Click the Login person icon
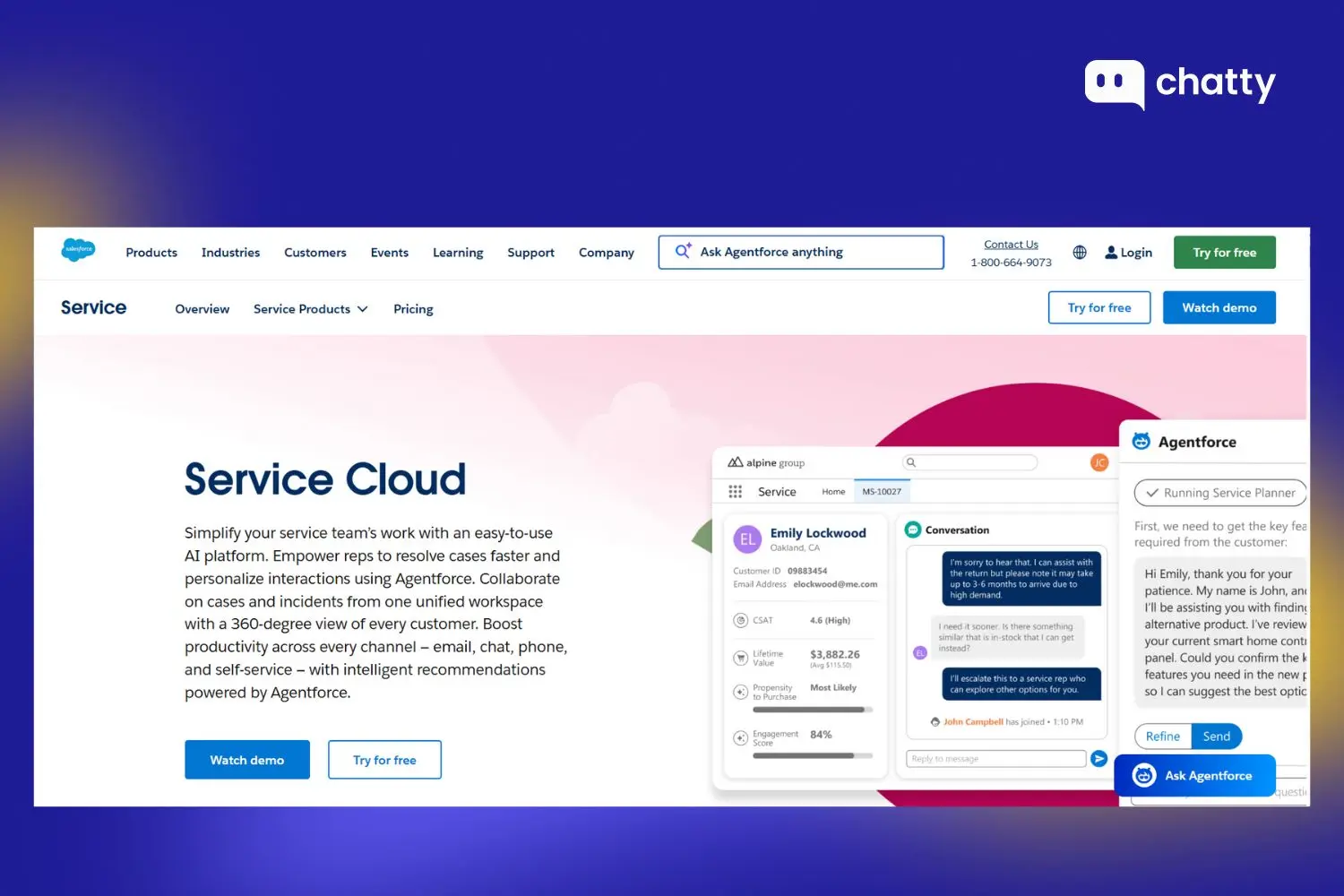 pos(1111,253)
